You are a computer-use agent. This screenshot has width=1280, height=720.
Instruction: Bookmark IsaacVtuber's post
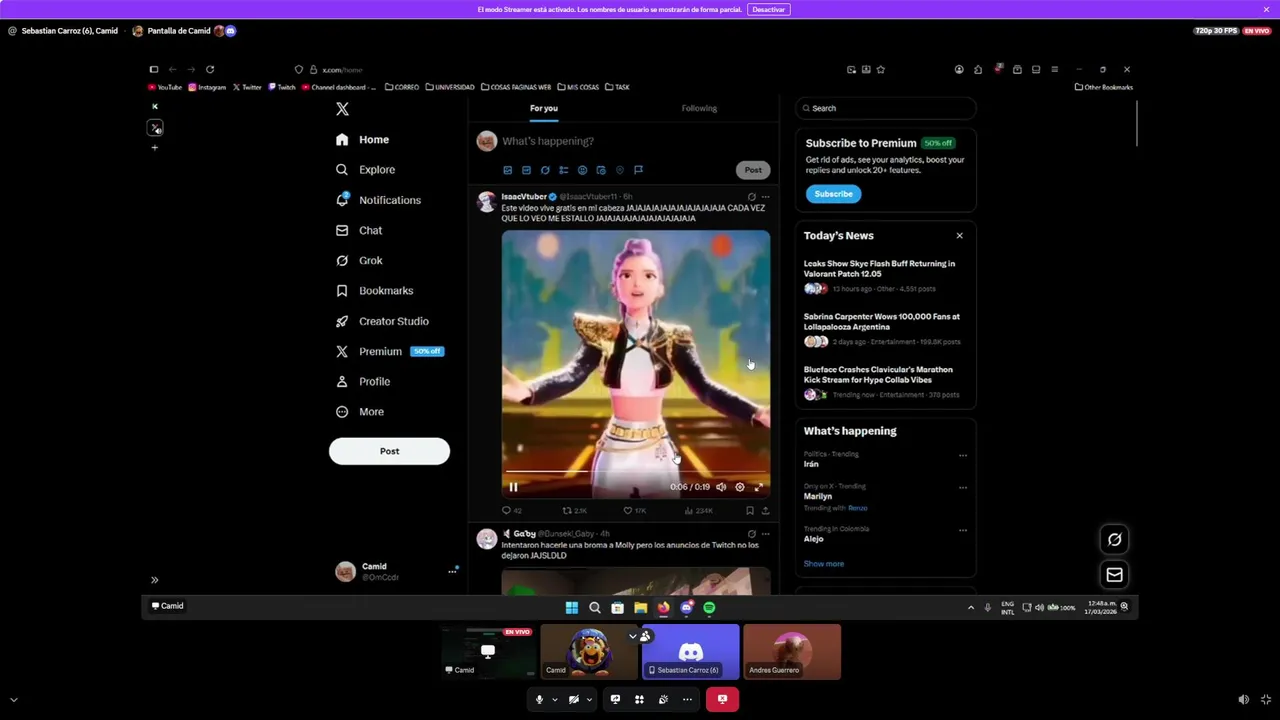(749, 511)
